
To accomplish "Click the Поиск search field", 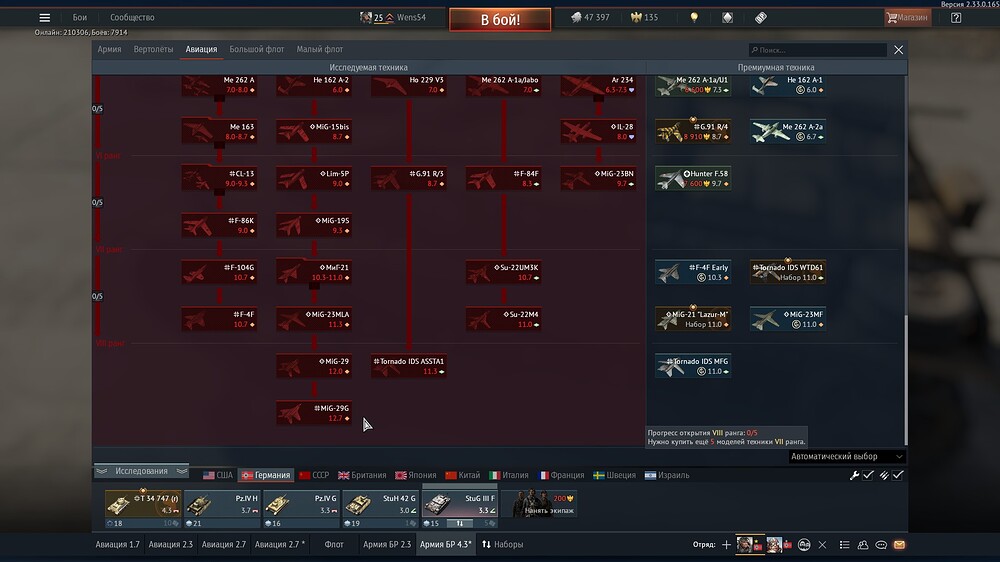I will 818,50.
